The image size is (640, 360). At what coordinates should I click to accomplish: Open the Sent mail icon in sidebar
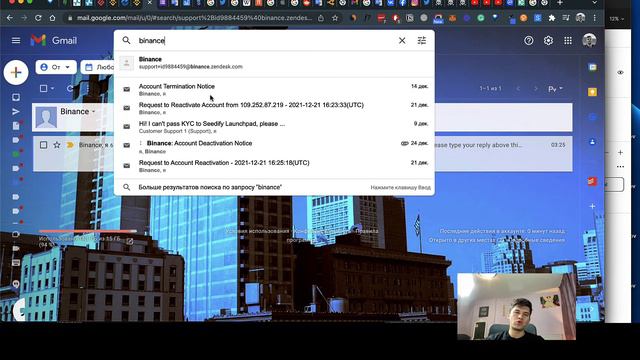click(x=16, y=111)
